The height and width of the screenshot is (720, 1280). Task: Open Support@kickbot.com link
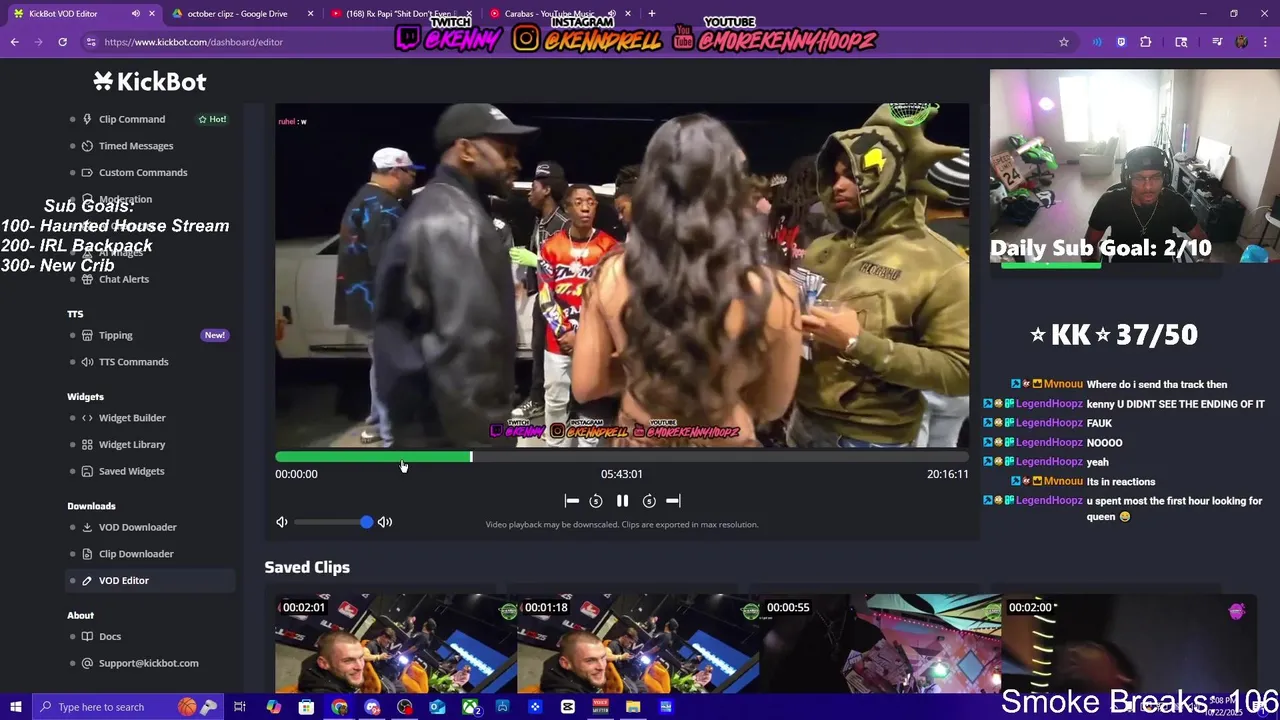coord(149,663)
